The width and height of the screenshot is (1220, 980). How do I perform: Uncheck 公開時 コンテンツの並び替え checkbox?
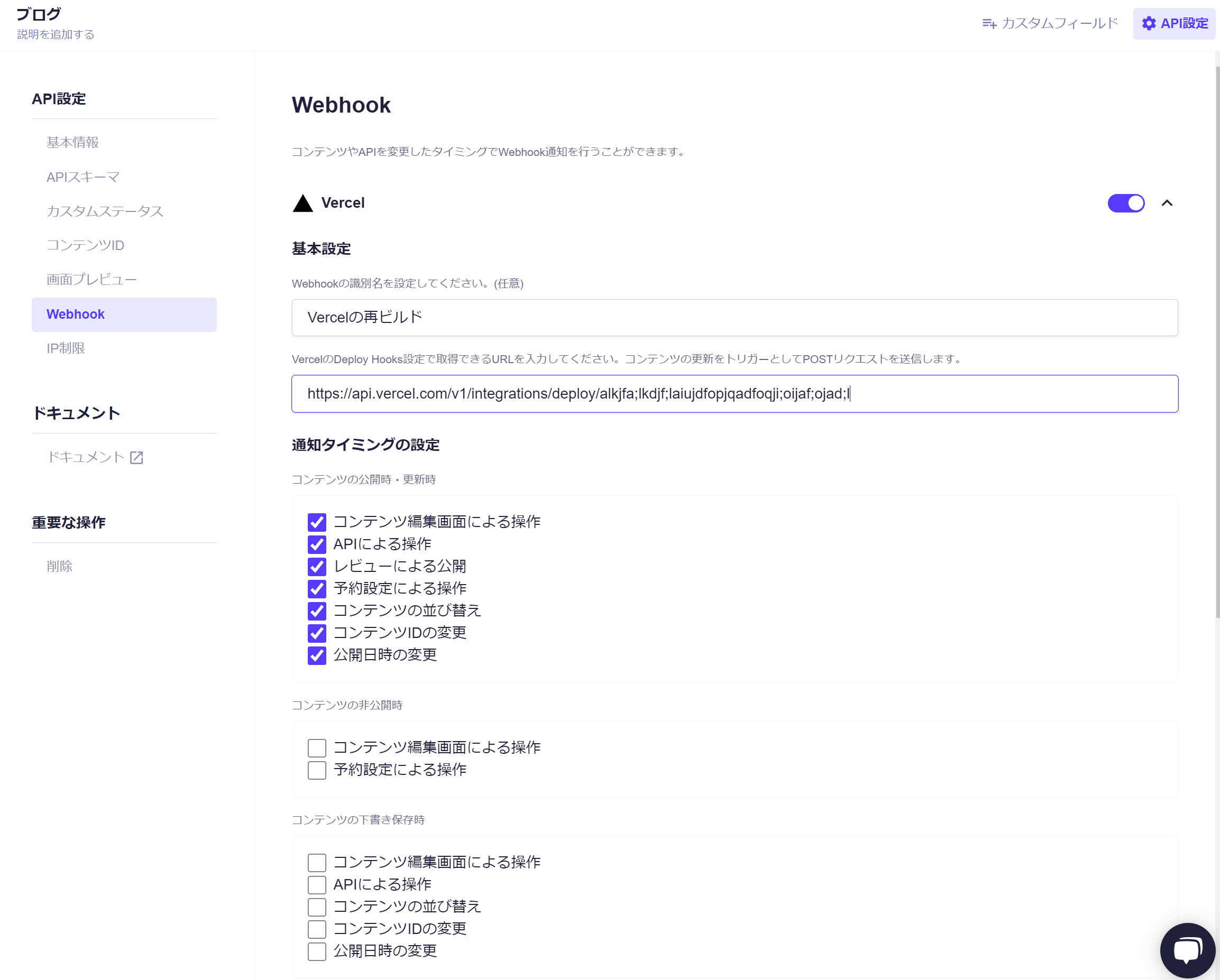point(317,611)
